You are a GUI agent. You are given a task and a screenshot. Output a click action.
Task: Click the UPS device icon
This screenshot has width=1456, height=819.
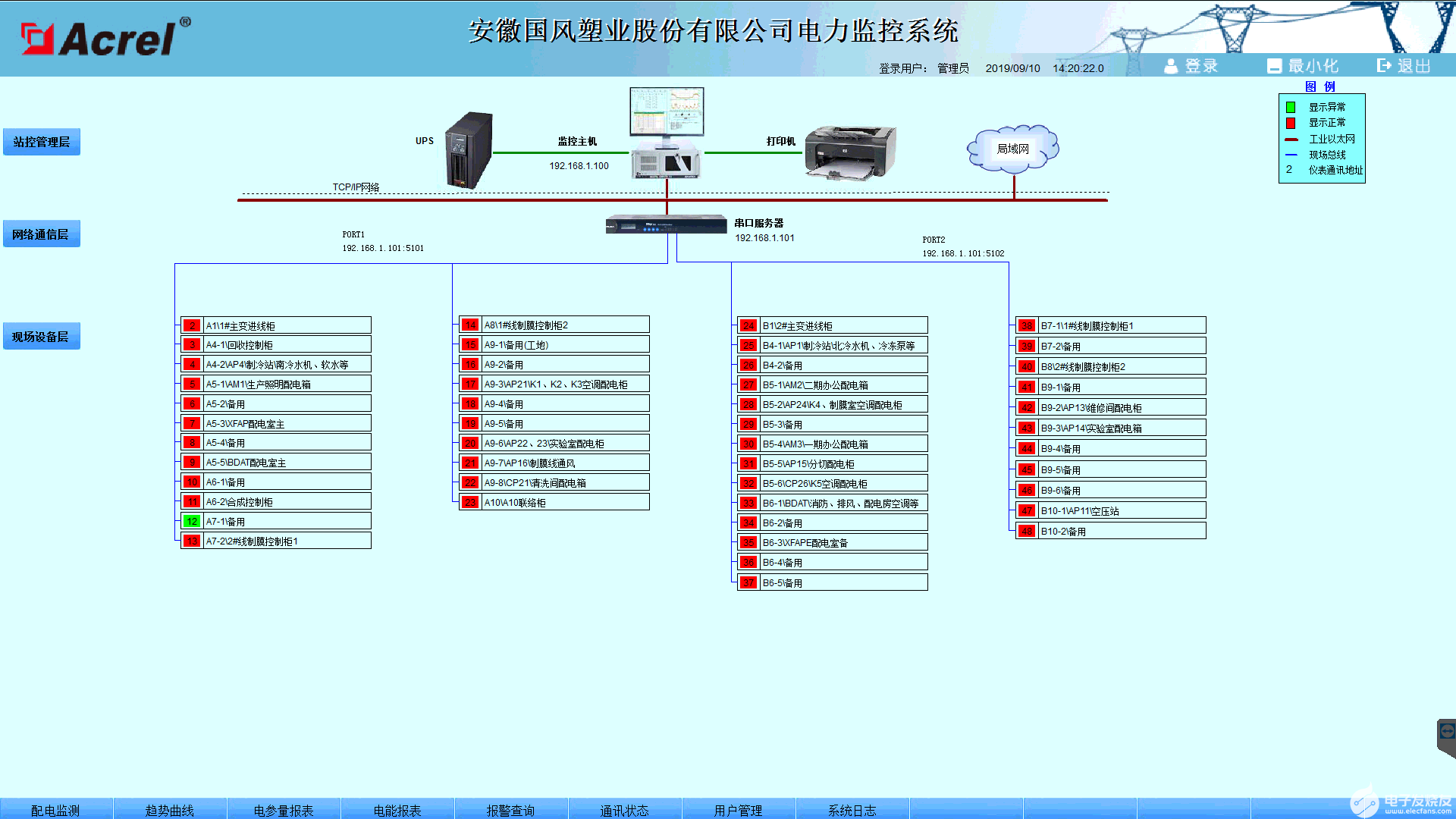[x=468, y=149]
